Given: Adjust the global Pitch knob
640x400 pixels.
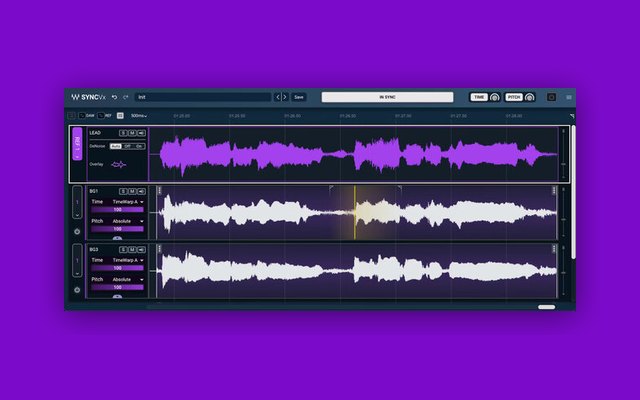Looking at the screenshot, I should click(x=530, y=97).
